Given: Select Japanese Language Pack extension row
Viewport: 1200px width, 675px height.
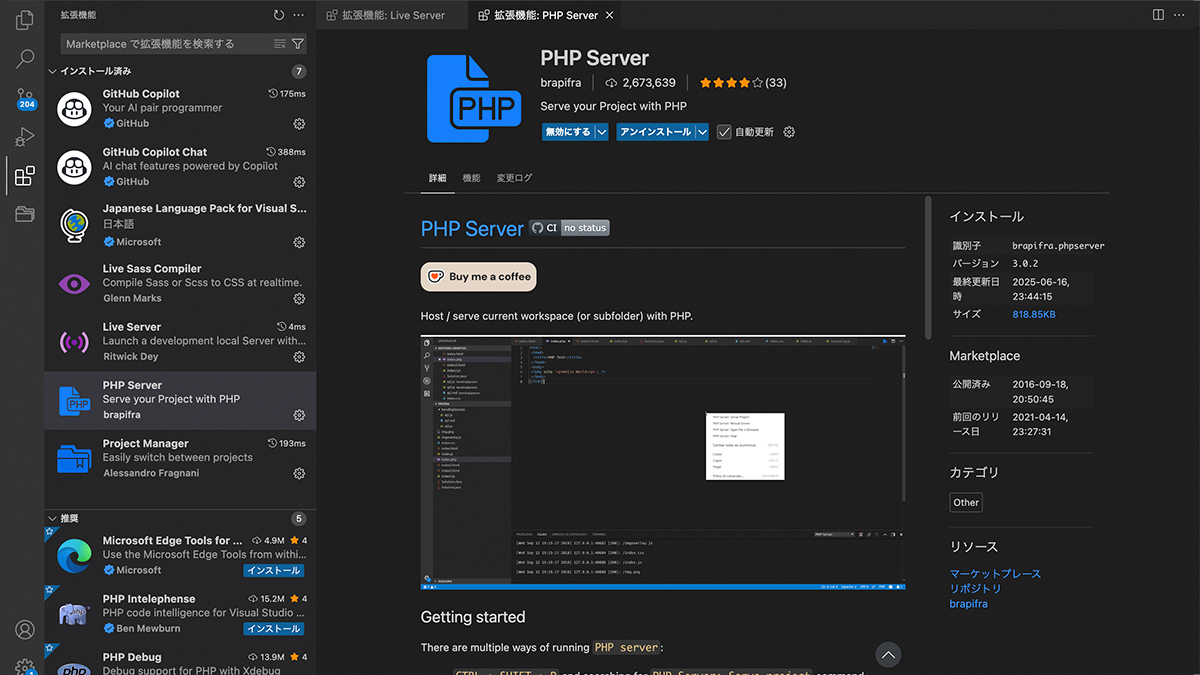Looking at the screenshot, I should click(x=180, y=226).
